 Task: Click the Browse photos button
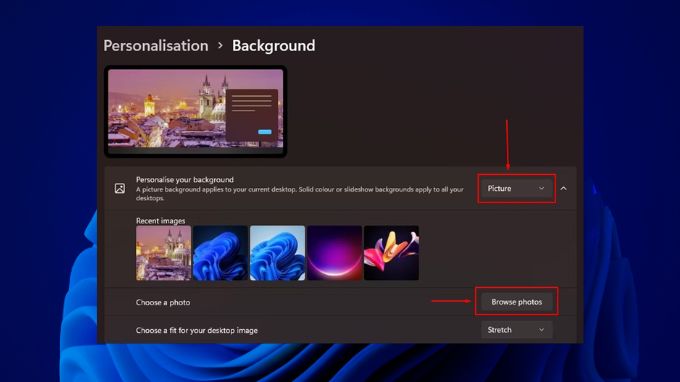tap(517, 302)
